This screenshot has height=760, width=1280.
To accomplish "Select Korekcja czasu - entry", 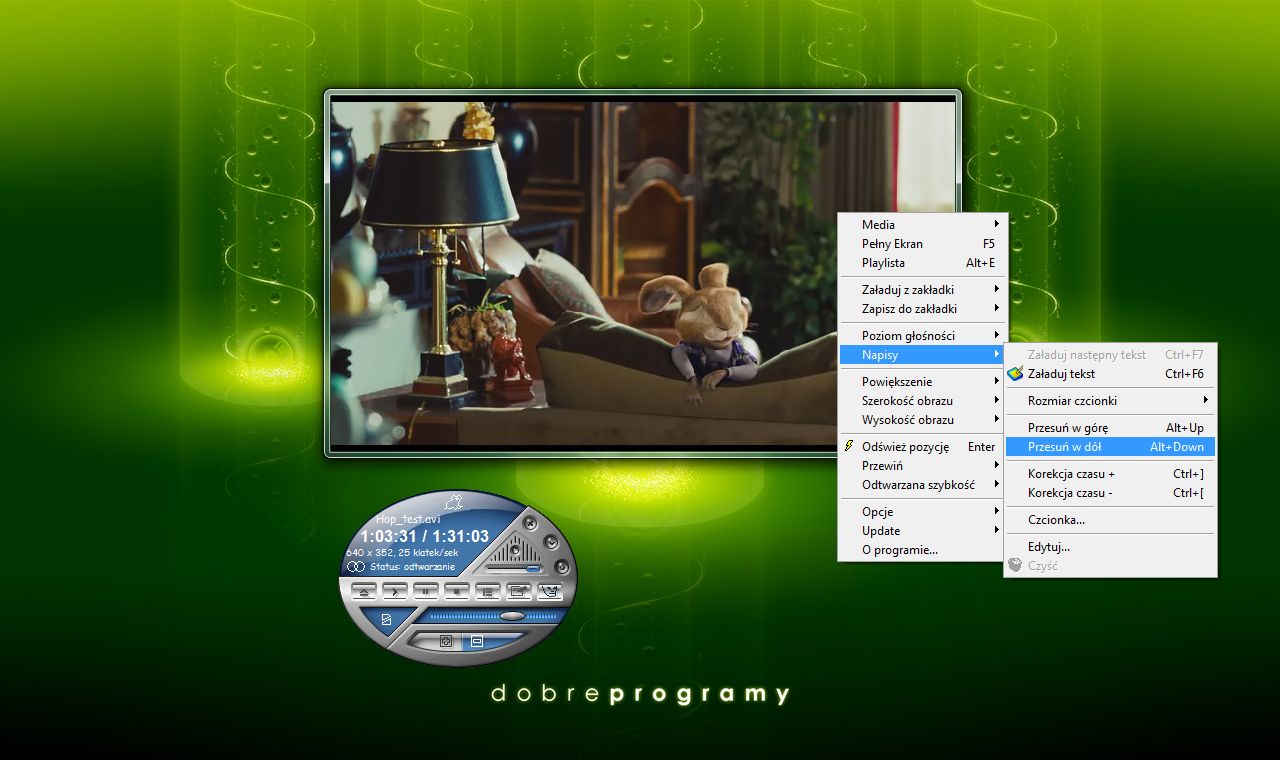I will (1110, 492).
